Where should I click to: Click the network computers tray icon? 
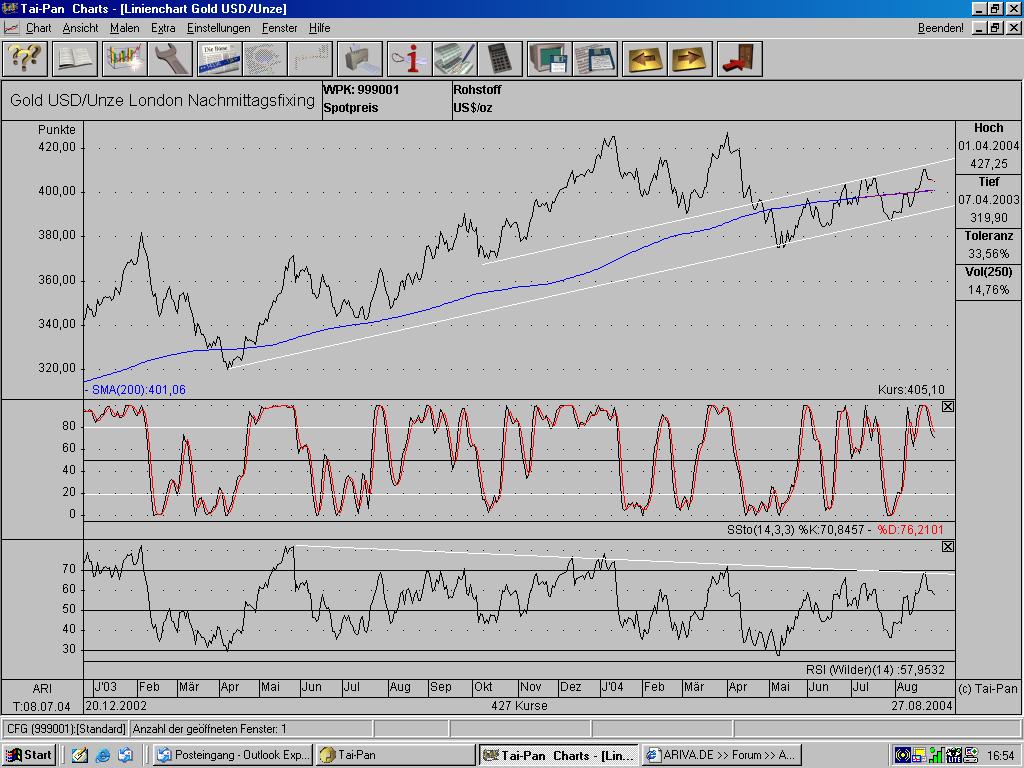click(970, 756)
